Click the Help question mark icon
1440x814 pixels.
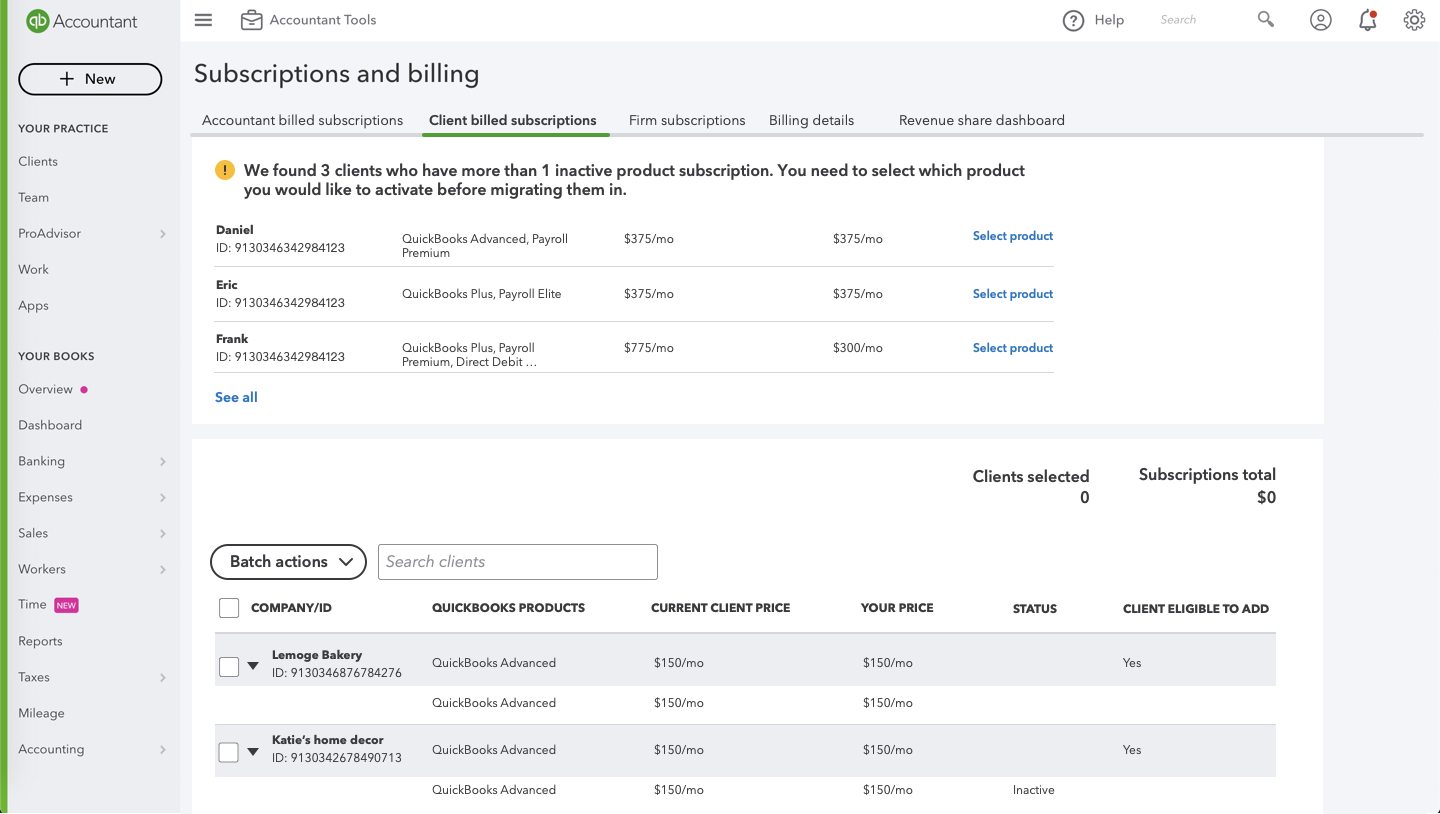(x=1073, y=20)
